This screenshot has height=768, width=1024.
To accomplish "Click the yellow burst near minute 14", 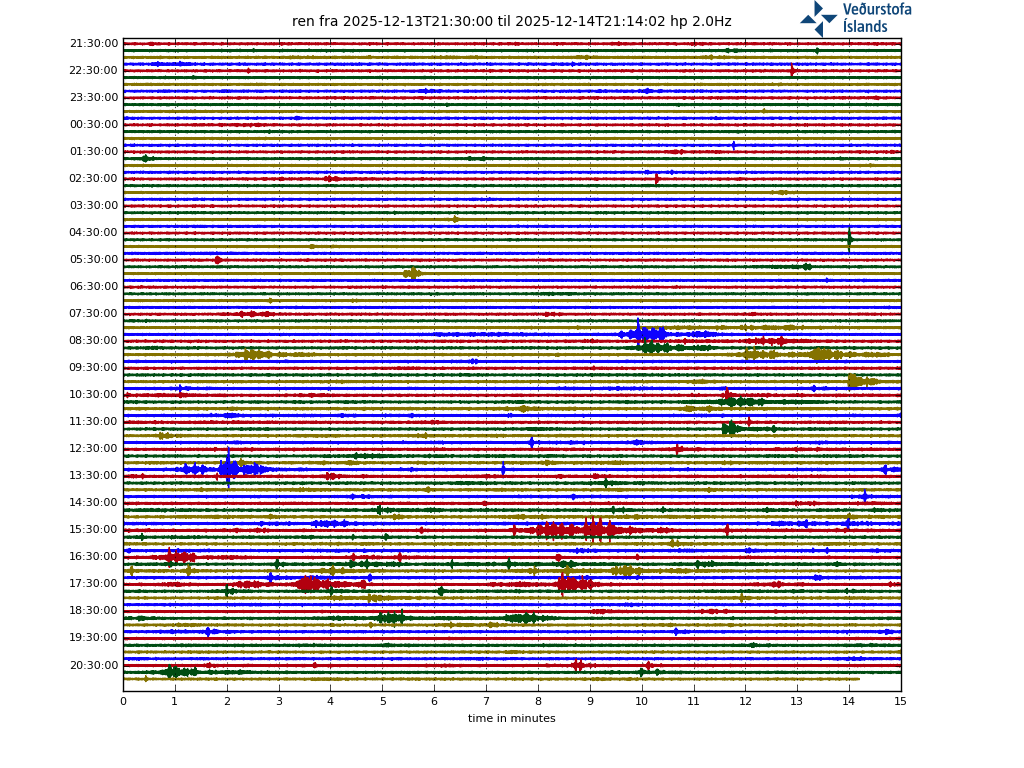I will click(856, 381).
